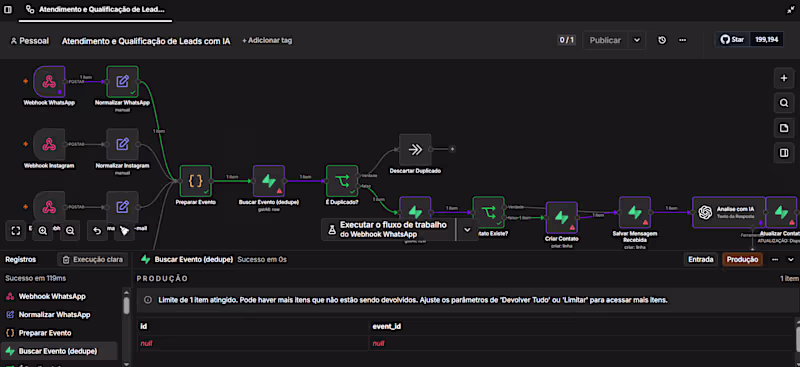Image resolution: width=800 pixels, height=367 pixels.
Task: Collapse the log panel with the chevron
Action: (x=791, y=259)
